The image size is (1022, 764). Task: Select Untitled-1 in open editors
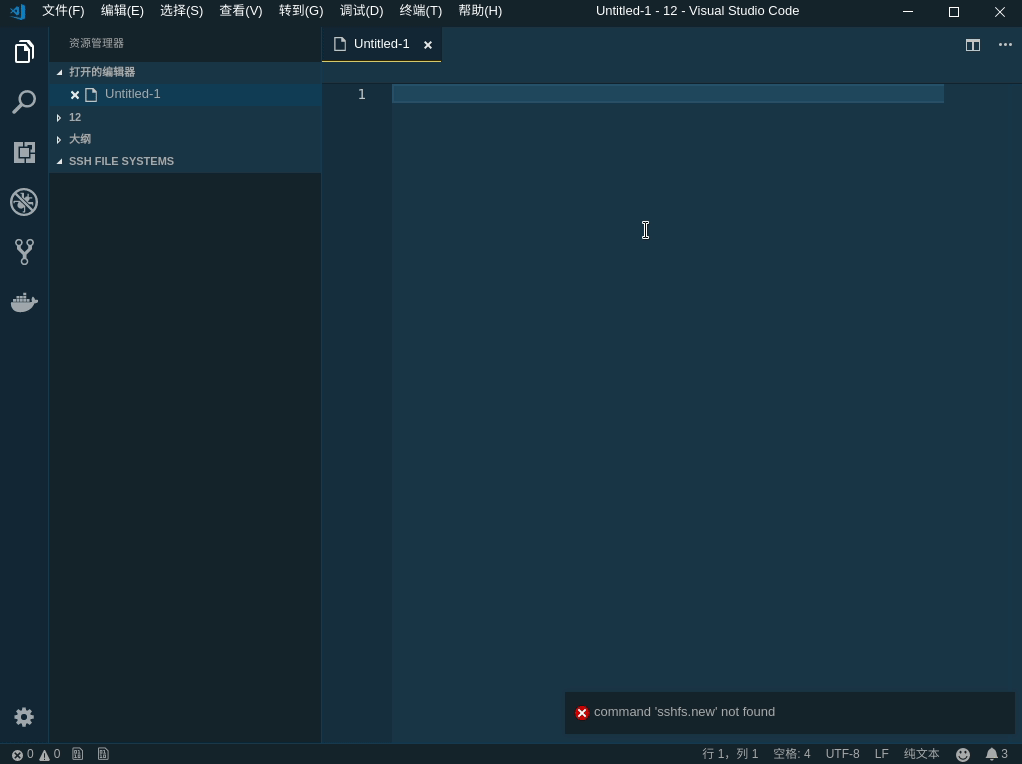coord(185,95)
